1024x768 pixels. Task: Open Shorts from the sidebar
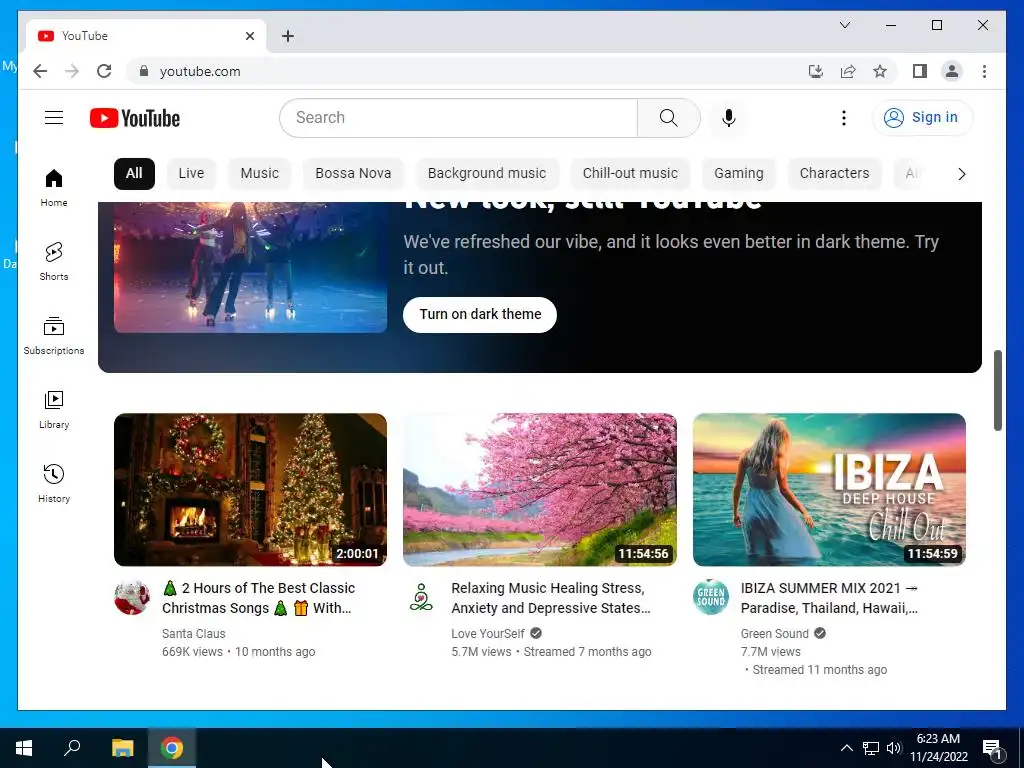pos(54,261)
